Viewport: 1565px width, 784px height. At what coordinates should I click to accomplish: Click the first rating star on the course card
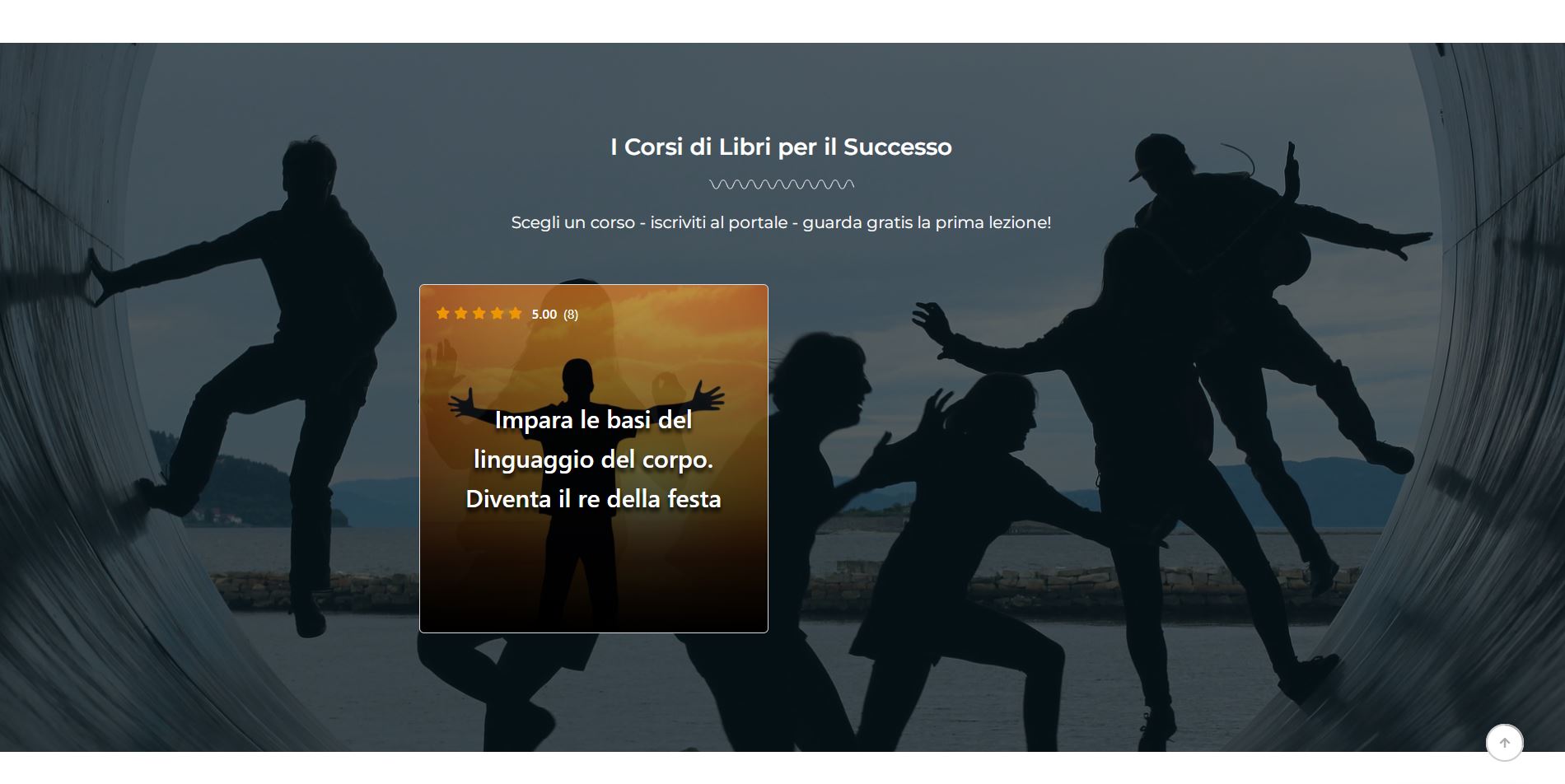tap(443, 313)
